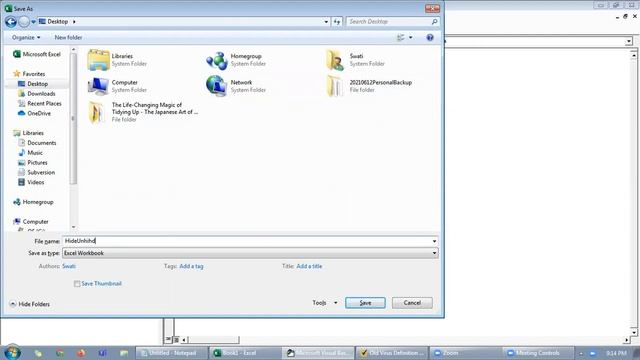Open the Tools dropdown

tap(325, 303)
